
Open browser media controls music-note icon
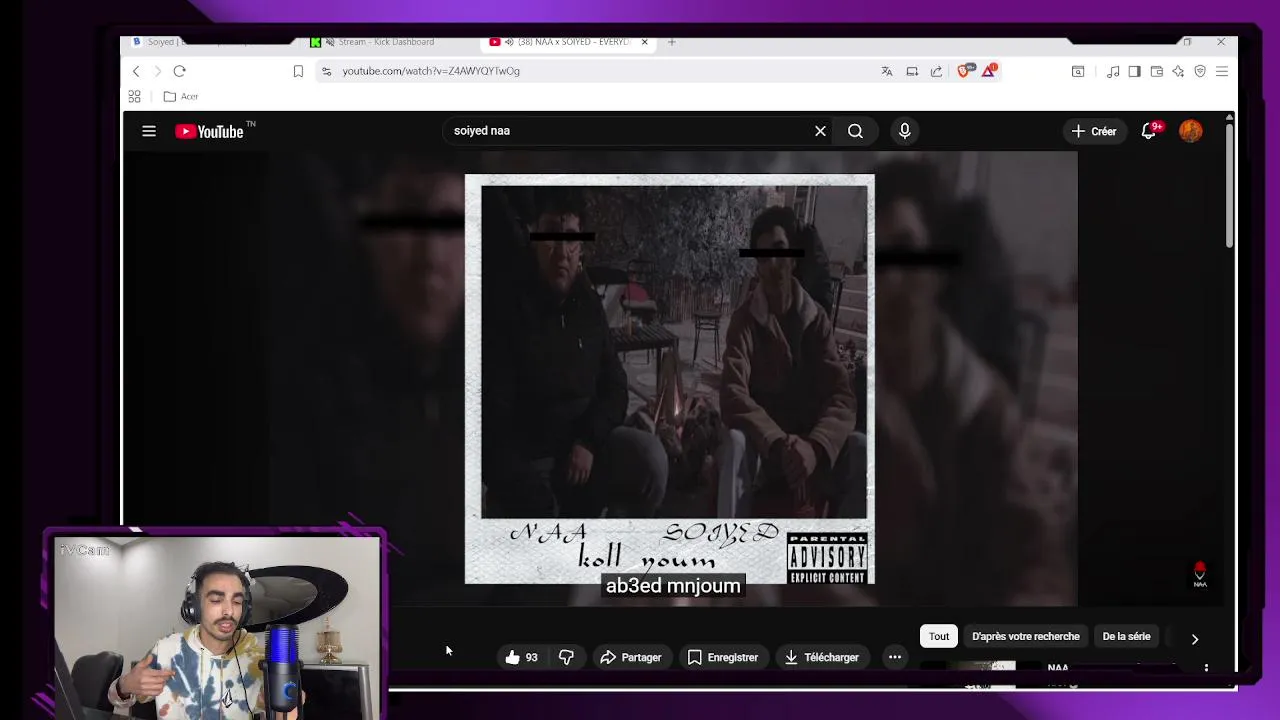[x=1113, y=71]
